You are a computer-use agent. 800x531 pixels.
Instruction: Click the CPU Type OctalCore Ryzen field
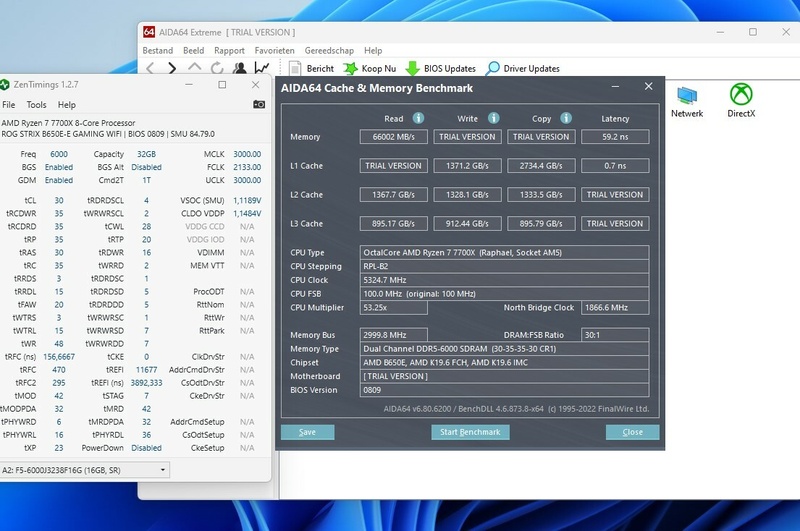[x=504, y=252]
